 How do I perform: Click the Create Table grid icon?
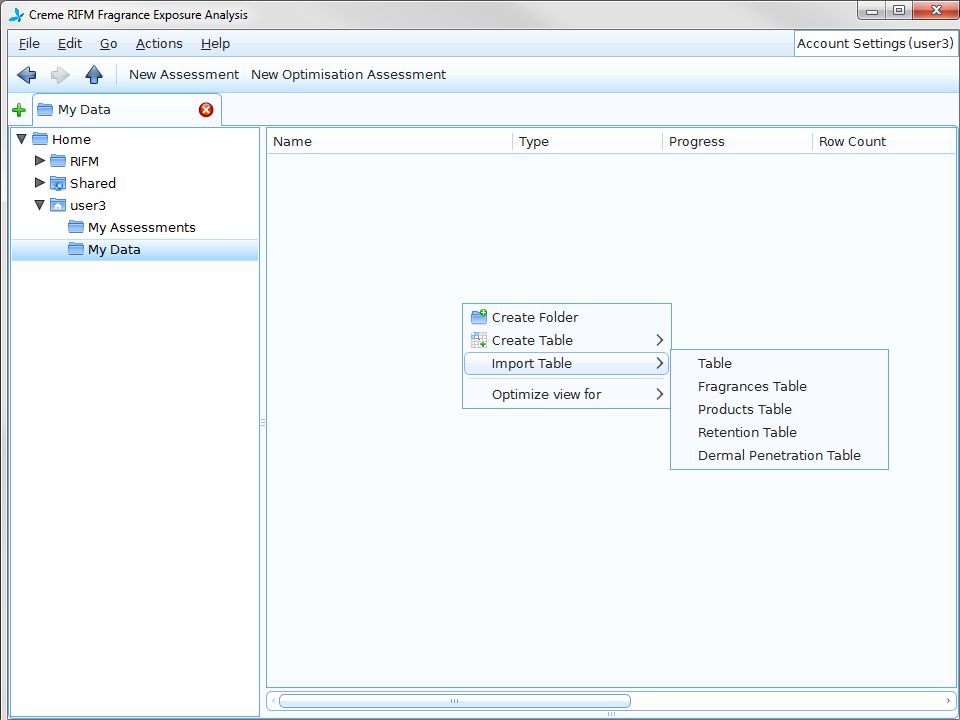(x=479, y=340)
